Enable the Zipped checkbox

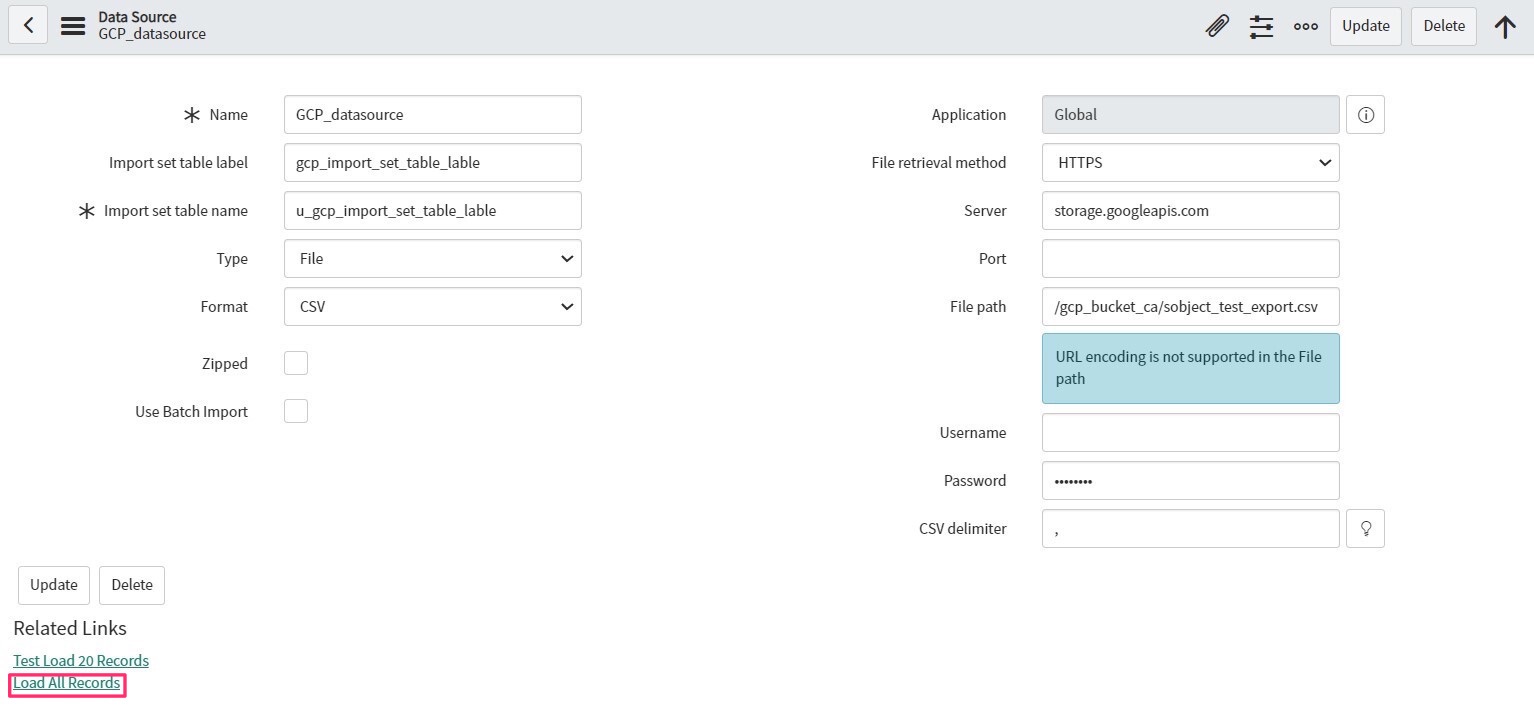click(x=295, y=362)
